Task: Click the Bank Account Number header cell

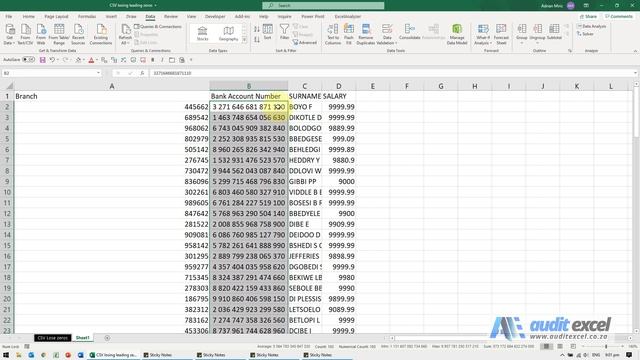Action: [249, 96]
